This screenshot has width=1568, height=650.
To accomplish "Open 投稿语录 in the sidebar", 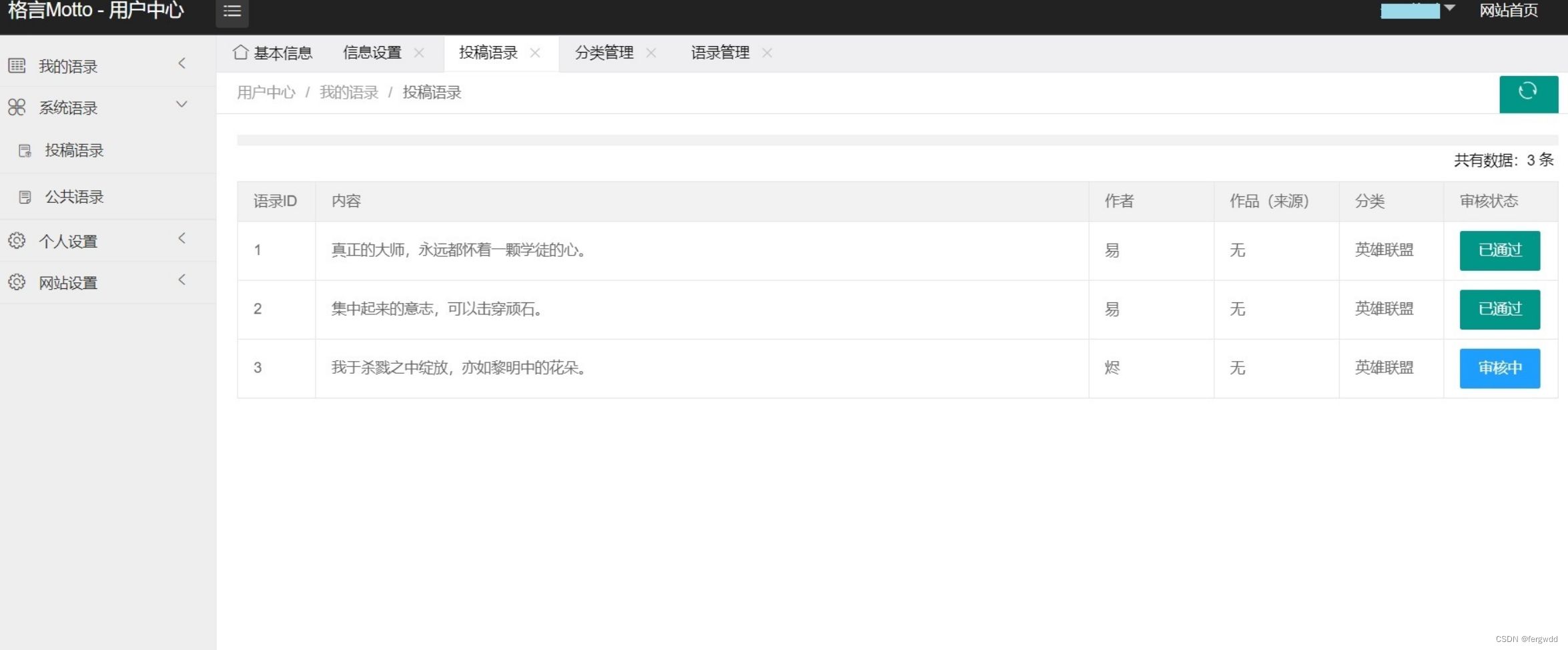I will coord(74,150).
